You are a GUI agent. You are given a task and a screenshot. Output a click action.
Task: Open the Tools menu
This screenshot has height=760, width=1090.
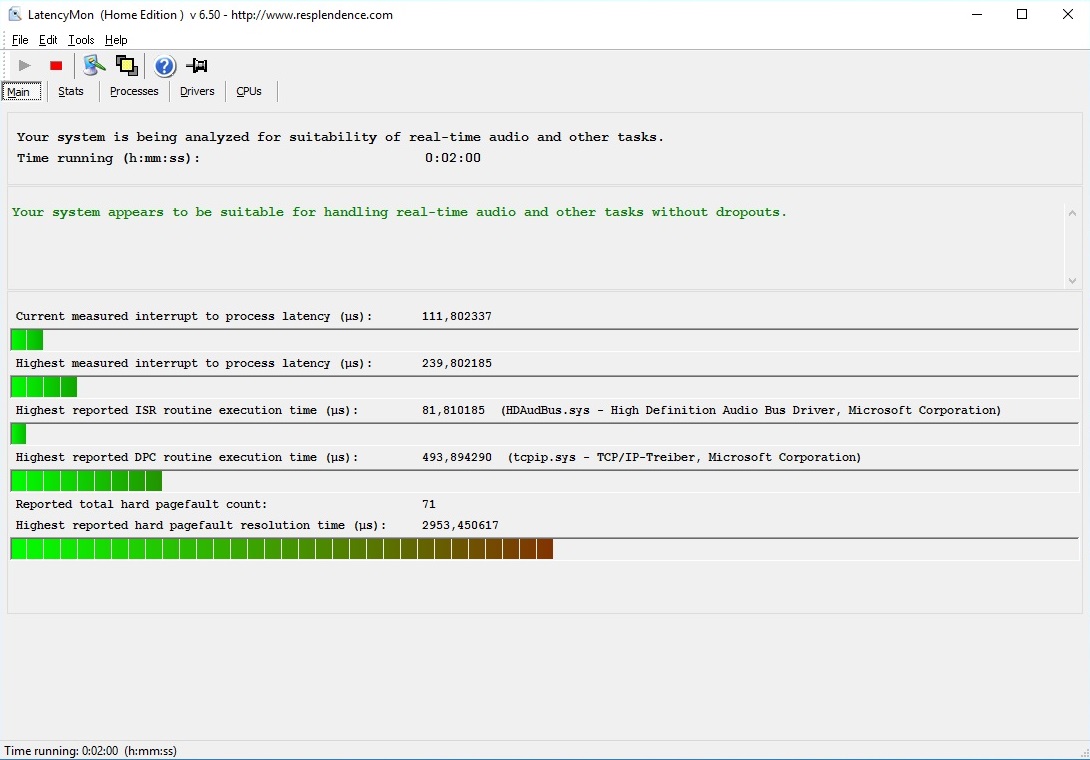click(x=81, y=40)
